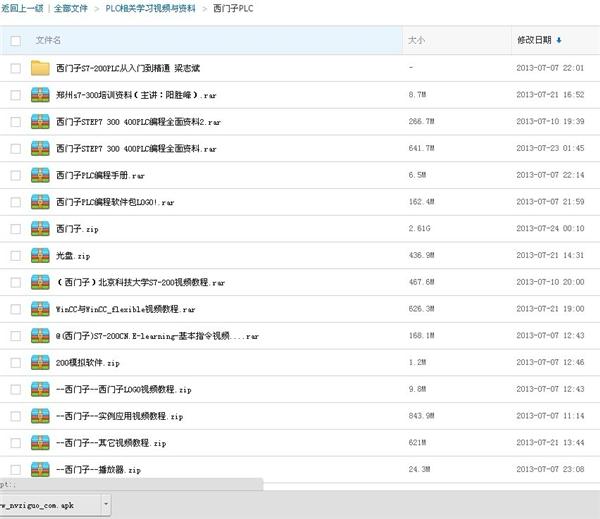The image size is (600, 519).
Task: Click archive icon of 西门子PLC编程软件包LOGO!.rar
Action: (x=40, y=202)
